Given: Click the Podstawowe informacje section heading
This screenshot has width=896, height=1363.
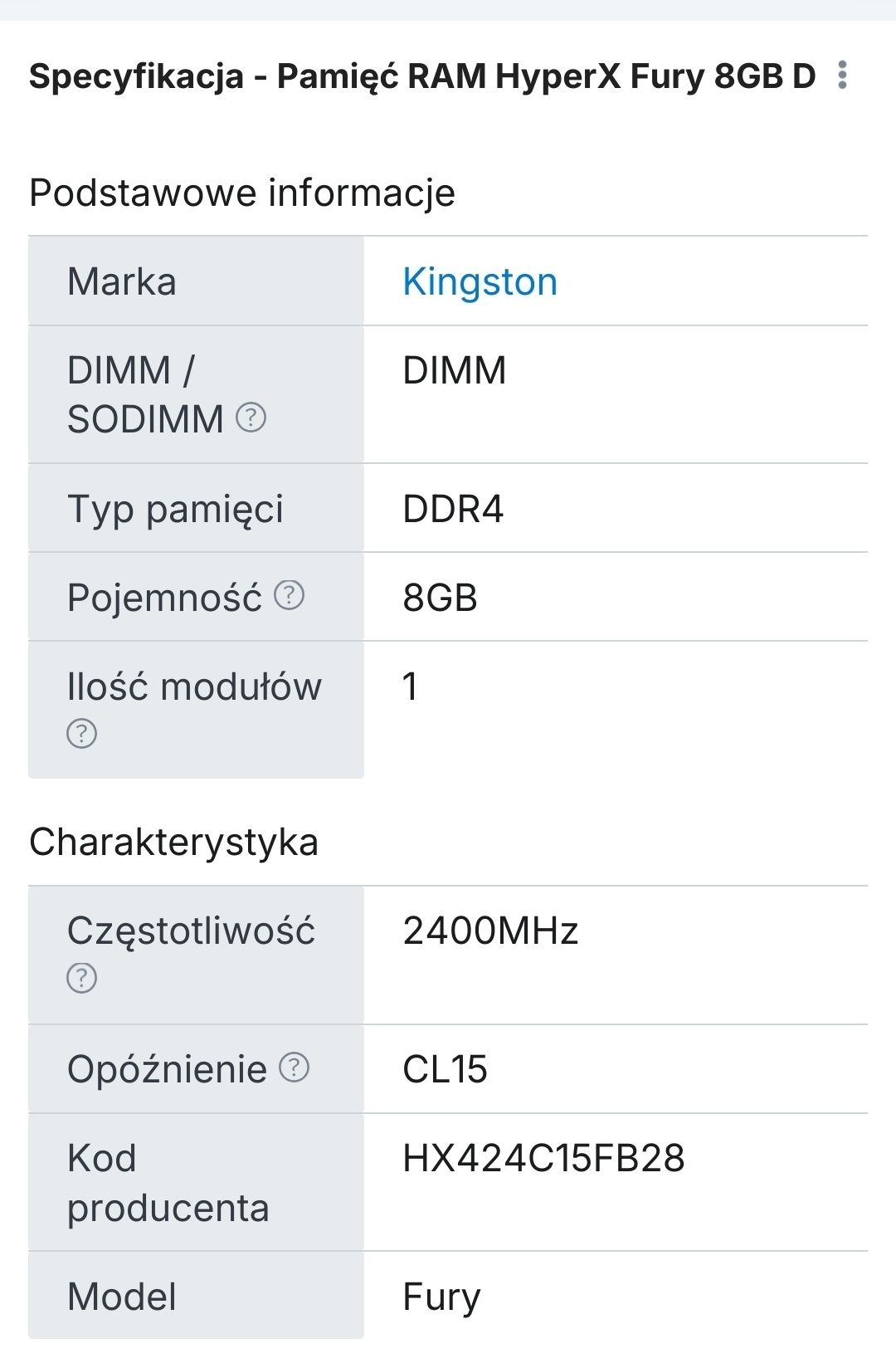Looking at the screenshot, I should pos(242,193).
